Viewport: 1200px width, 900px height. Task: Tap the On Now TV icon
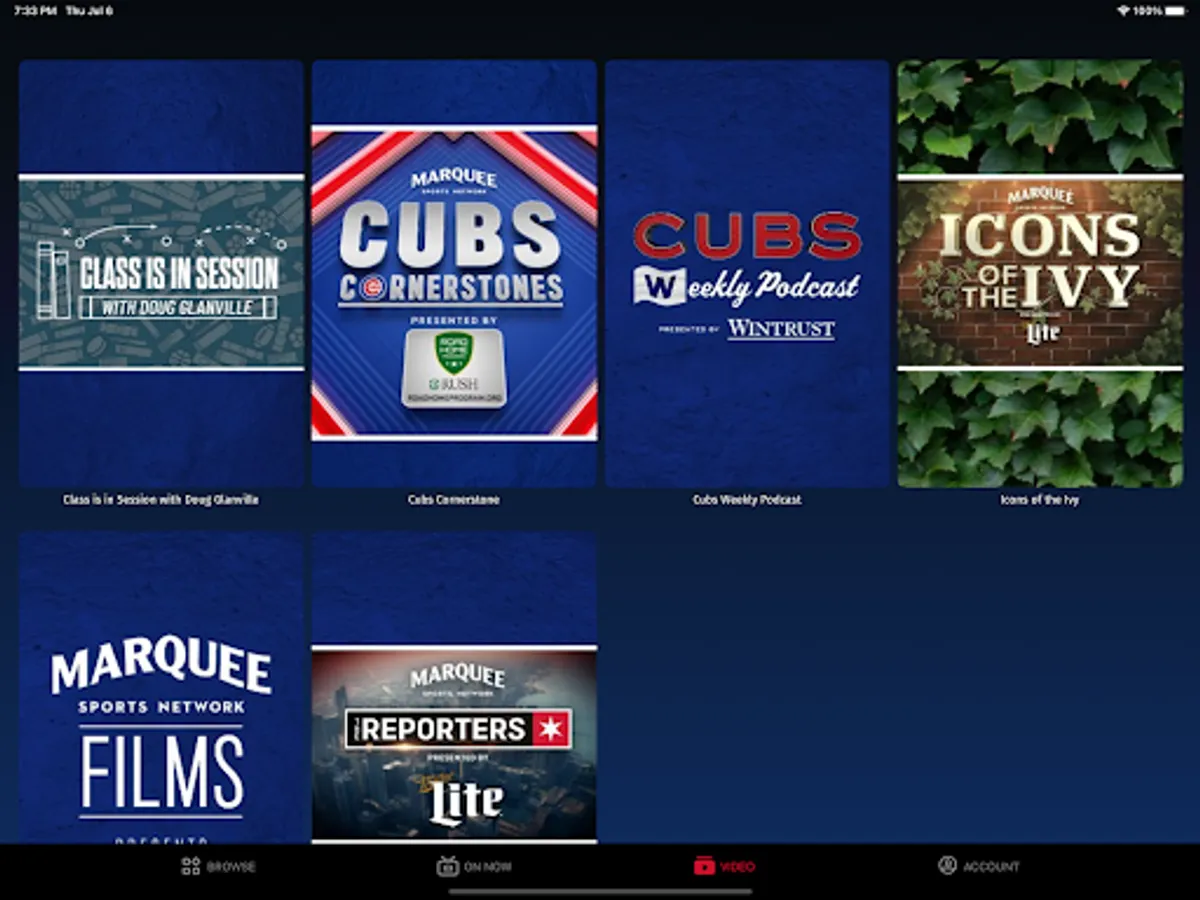pos(447,866)
